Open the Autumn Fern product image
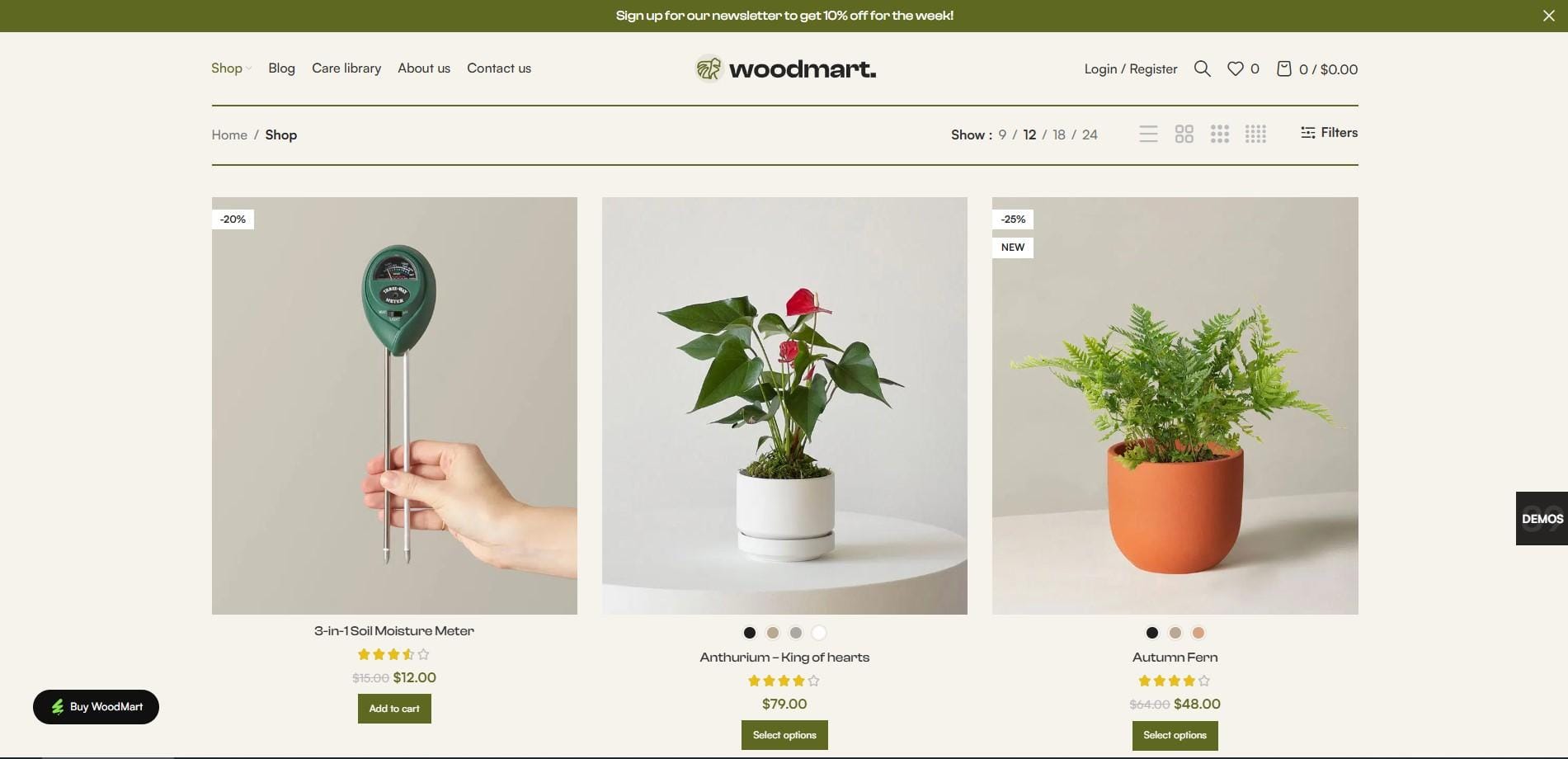The width and height of the screenshot is (1568, 759). pos(1175,406)
